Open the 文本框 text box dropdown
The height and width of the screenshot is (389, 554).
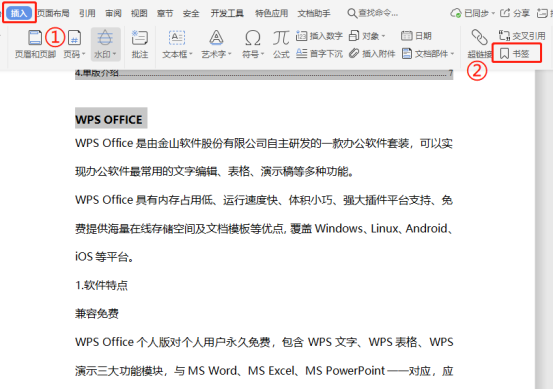pyautogui.click(x=177, y=44)
